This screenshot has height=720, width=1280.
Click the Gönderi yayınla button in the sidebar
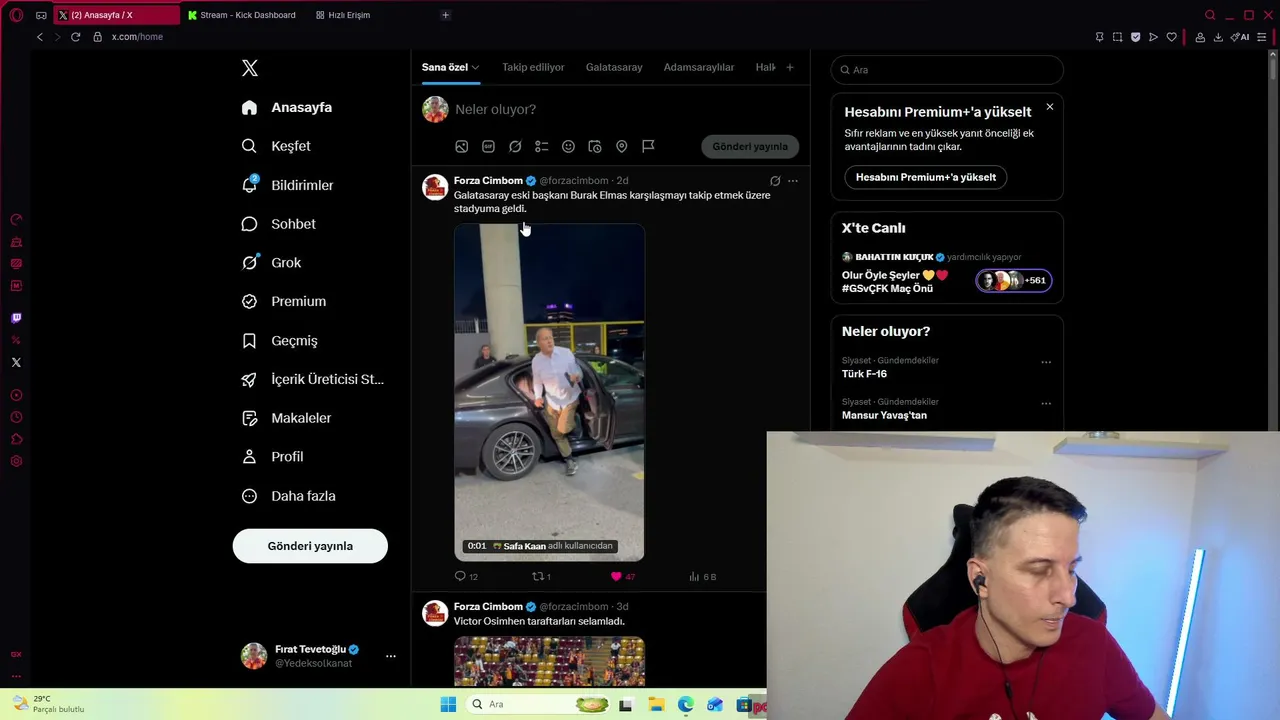[x=310, y=546]
